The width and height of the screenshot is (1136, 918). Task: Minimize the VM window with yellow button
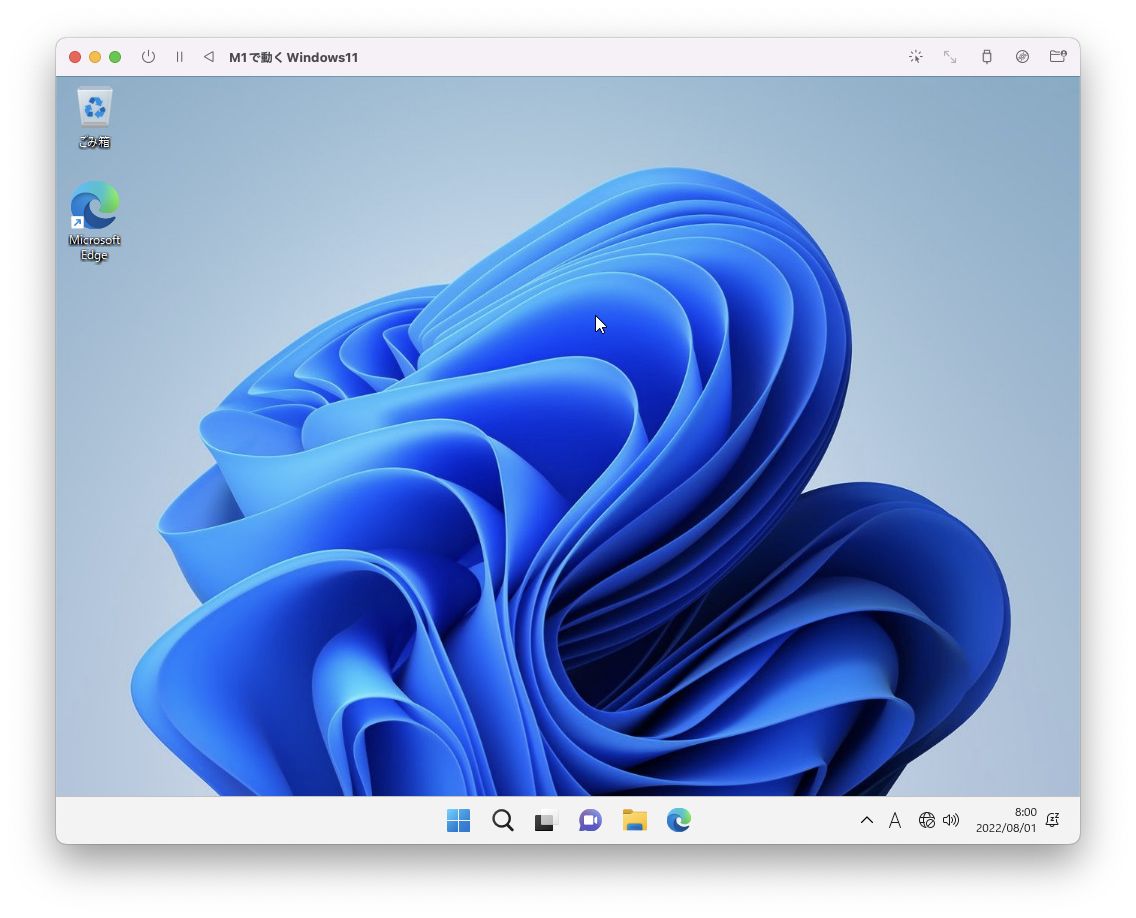point(95,57)
